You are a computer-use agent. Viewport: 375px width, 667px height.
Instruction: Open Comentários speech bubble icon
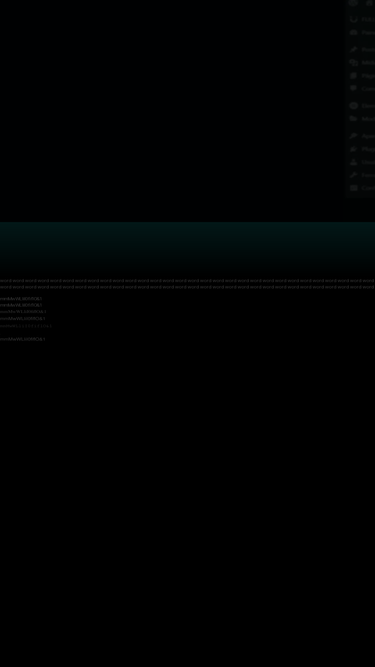pyautogui.click(x=353, y=88)
